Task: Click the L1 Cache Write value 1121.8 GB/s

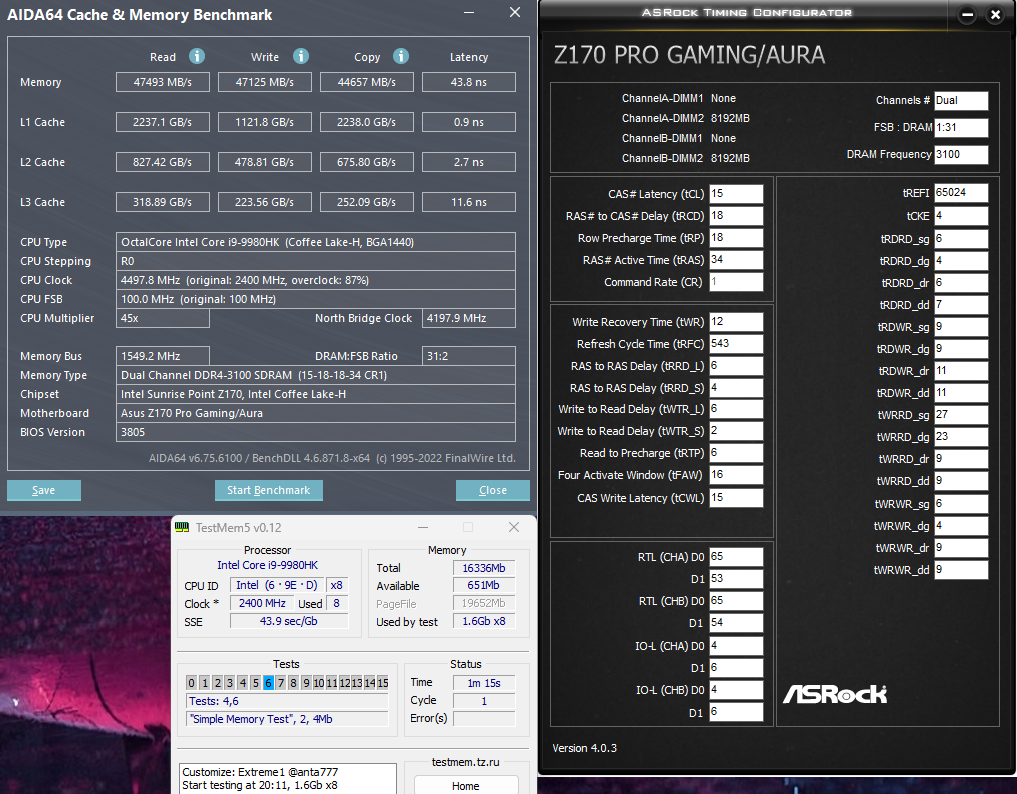Action: [x=265, y=122]
